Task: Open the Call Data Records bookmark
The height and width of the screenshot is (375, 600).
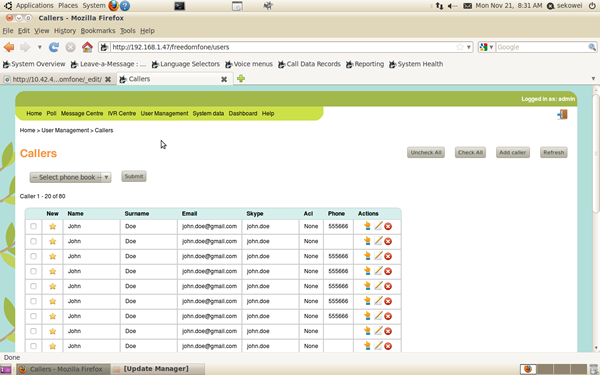Action: 309,64
